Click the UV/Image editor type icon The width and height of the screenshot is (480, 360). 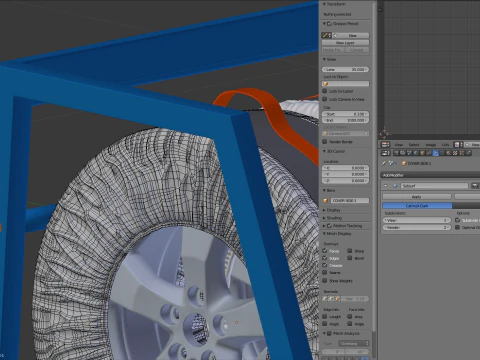tap(385, 145)
